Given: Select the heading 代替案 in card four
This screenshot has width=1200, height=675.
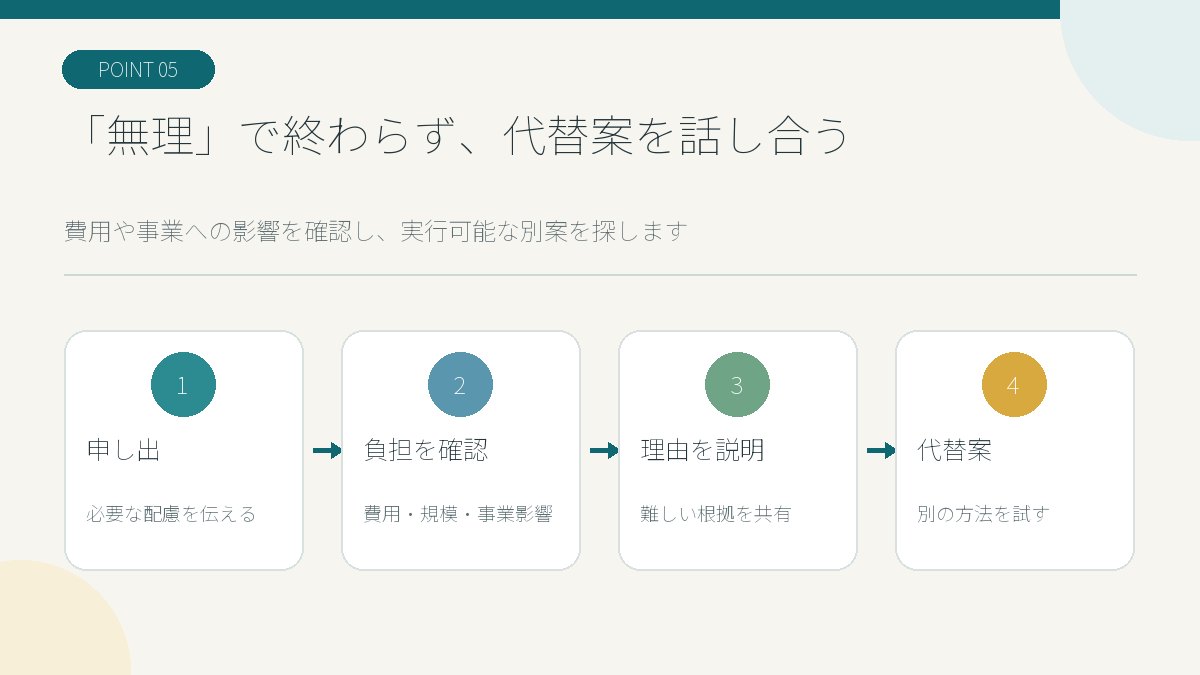Looking at the screenshot, I should click(955, 450).
